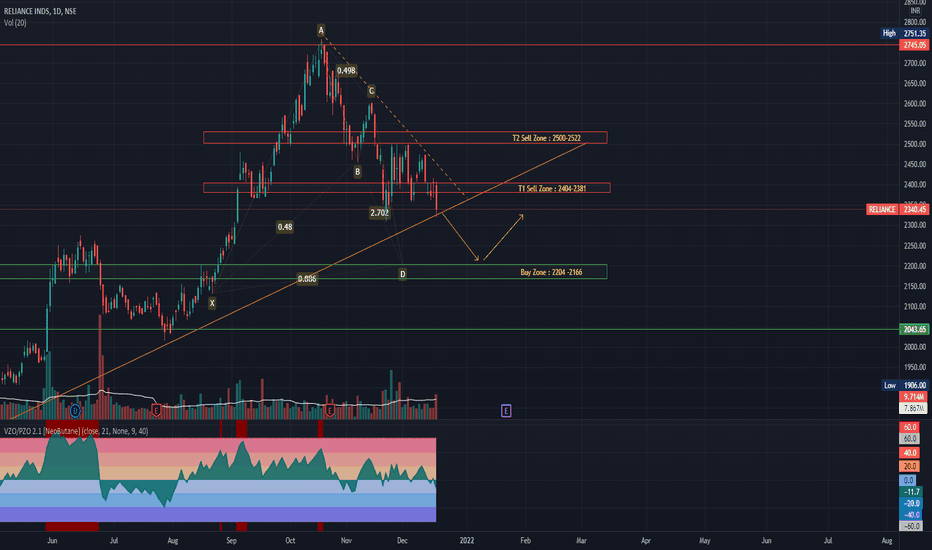
Task: Click the red 2745.05 price line label
Action: coord(914,45)
